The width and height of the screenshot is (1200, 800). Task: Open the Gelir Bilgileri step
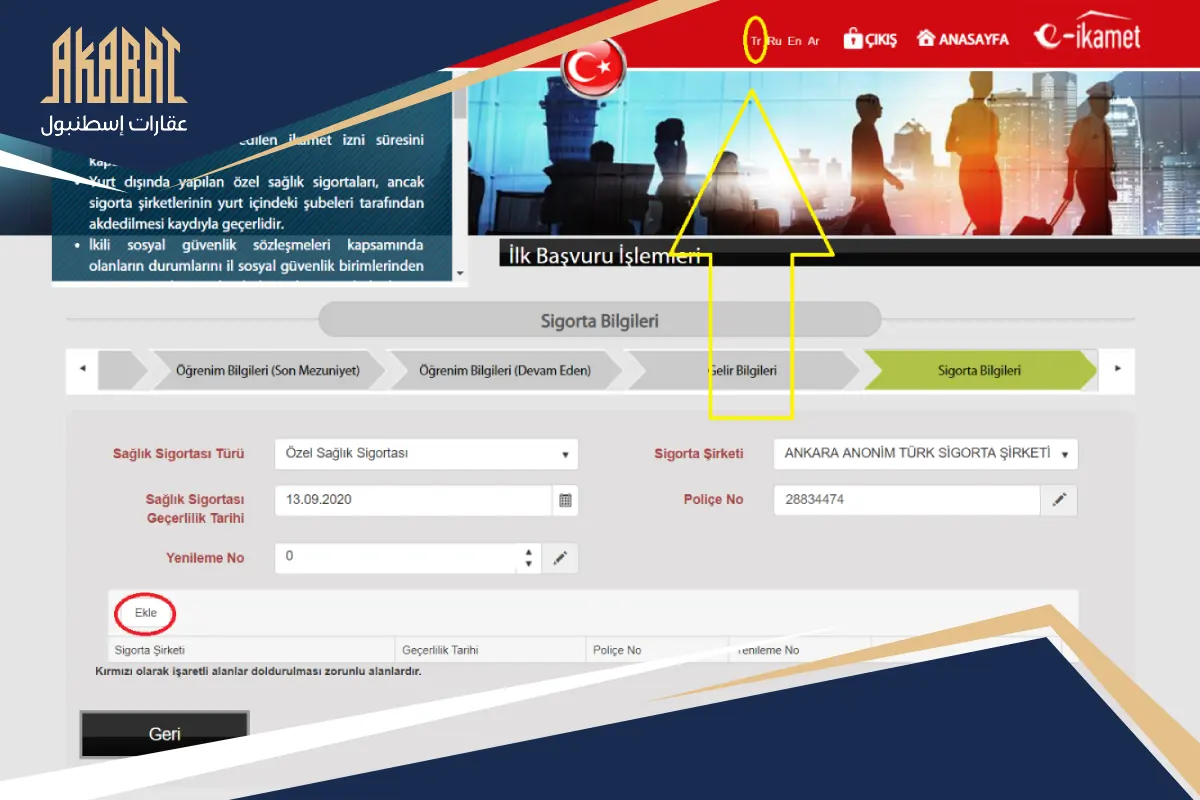tap(742, 370)
